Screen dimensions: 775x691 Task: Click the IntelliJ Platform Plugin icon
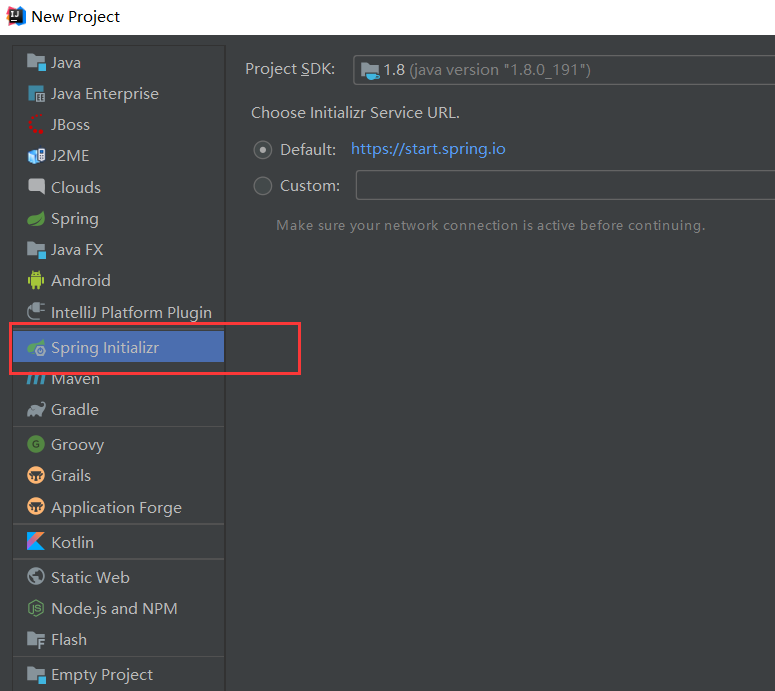click(x=36, y=311)
